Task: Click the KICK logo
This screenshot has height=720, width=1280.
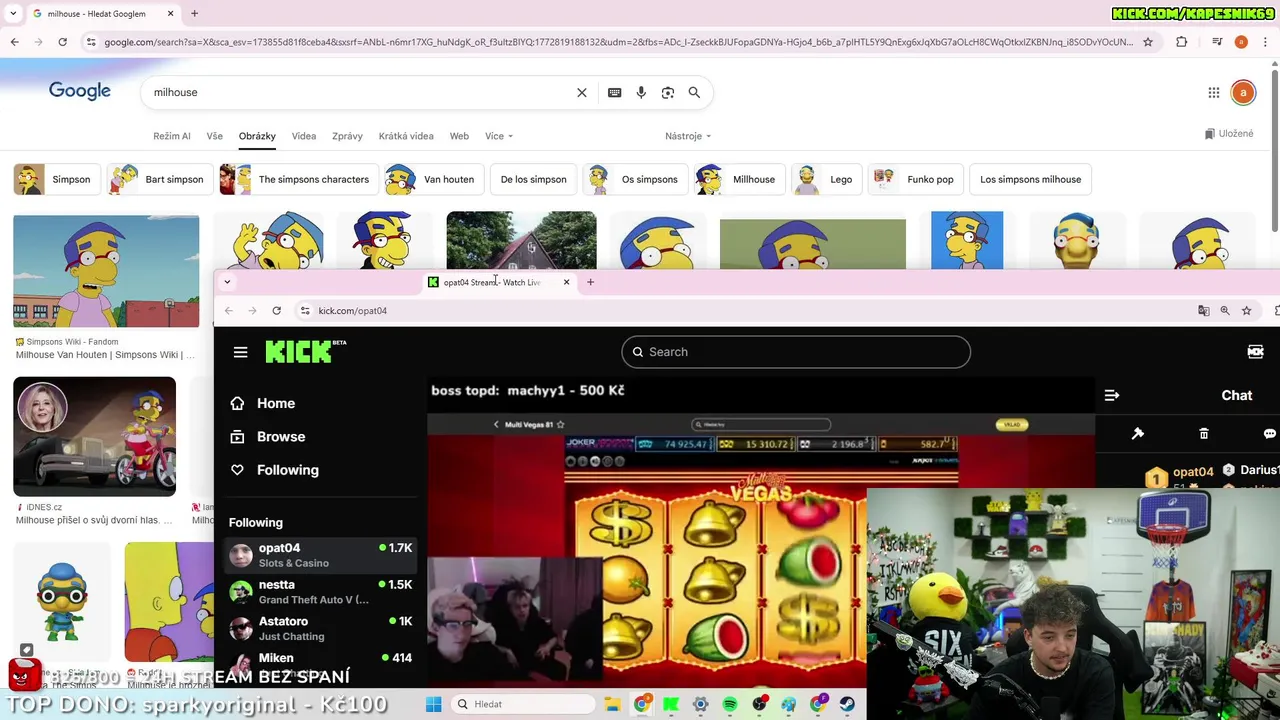Action: point(299,352)
